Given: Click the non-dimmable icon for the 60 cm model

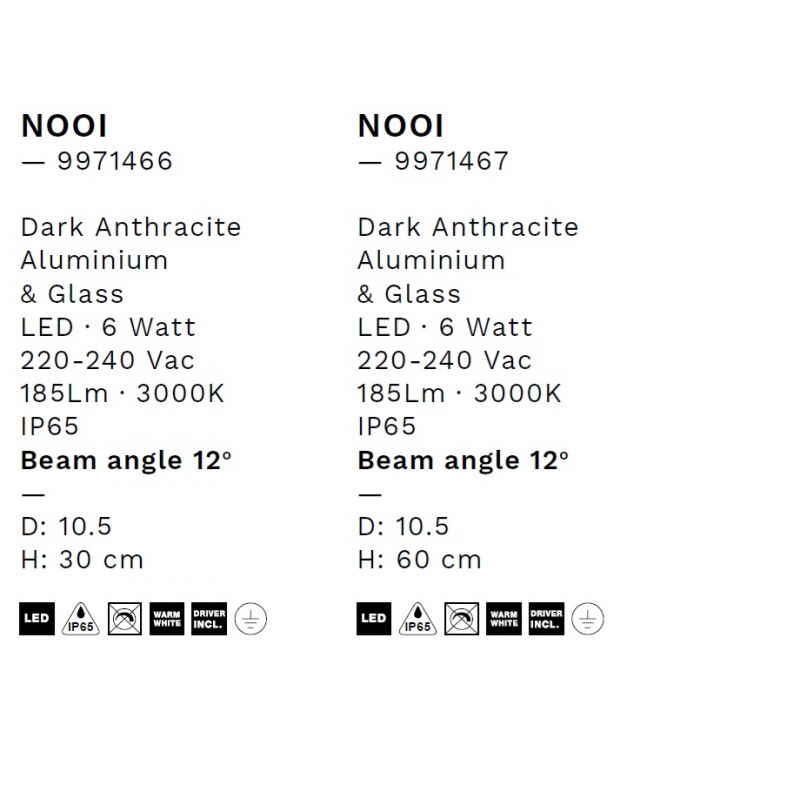Looking at the screenshot, I should [462, 620].
